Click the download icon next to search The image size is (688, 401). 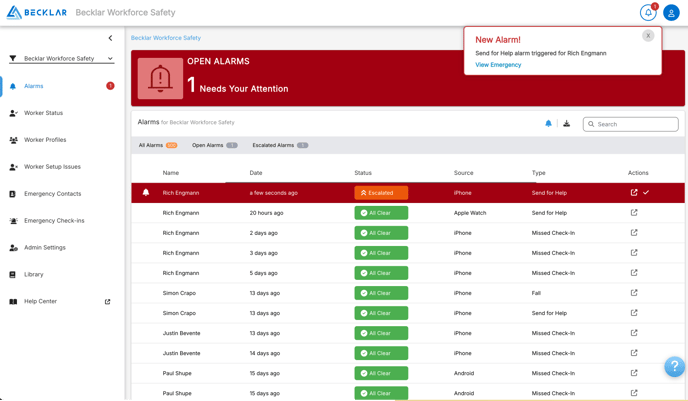point(566,124)
